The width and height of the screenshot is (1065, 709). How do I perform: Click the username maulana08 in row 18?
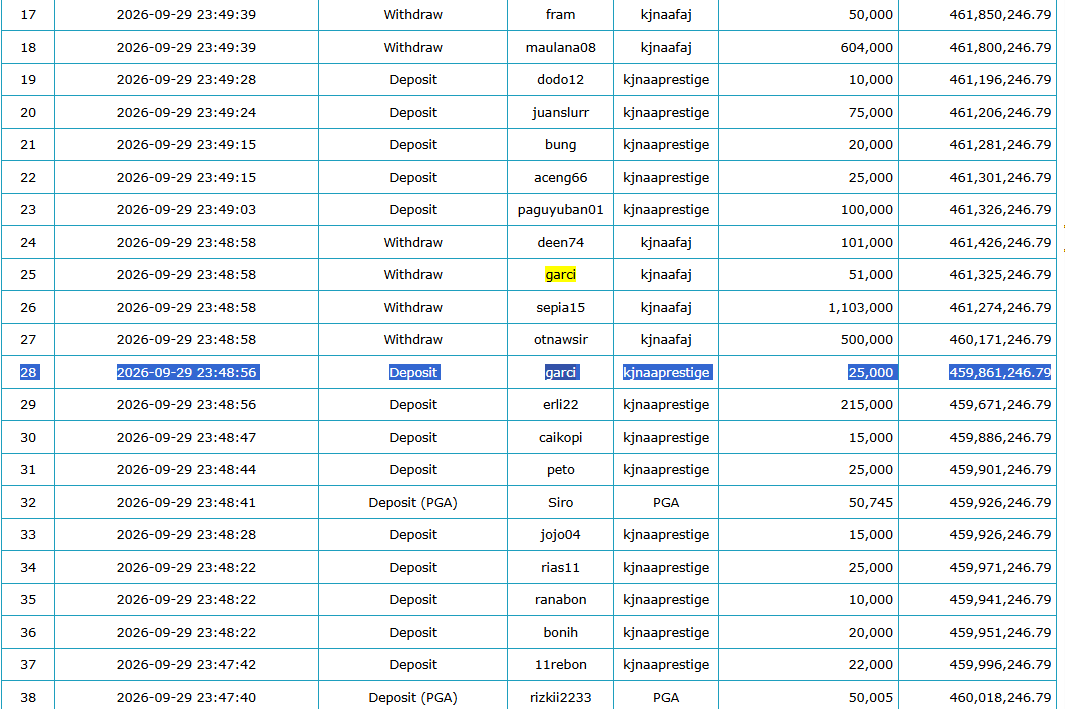560,48
